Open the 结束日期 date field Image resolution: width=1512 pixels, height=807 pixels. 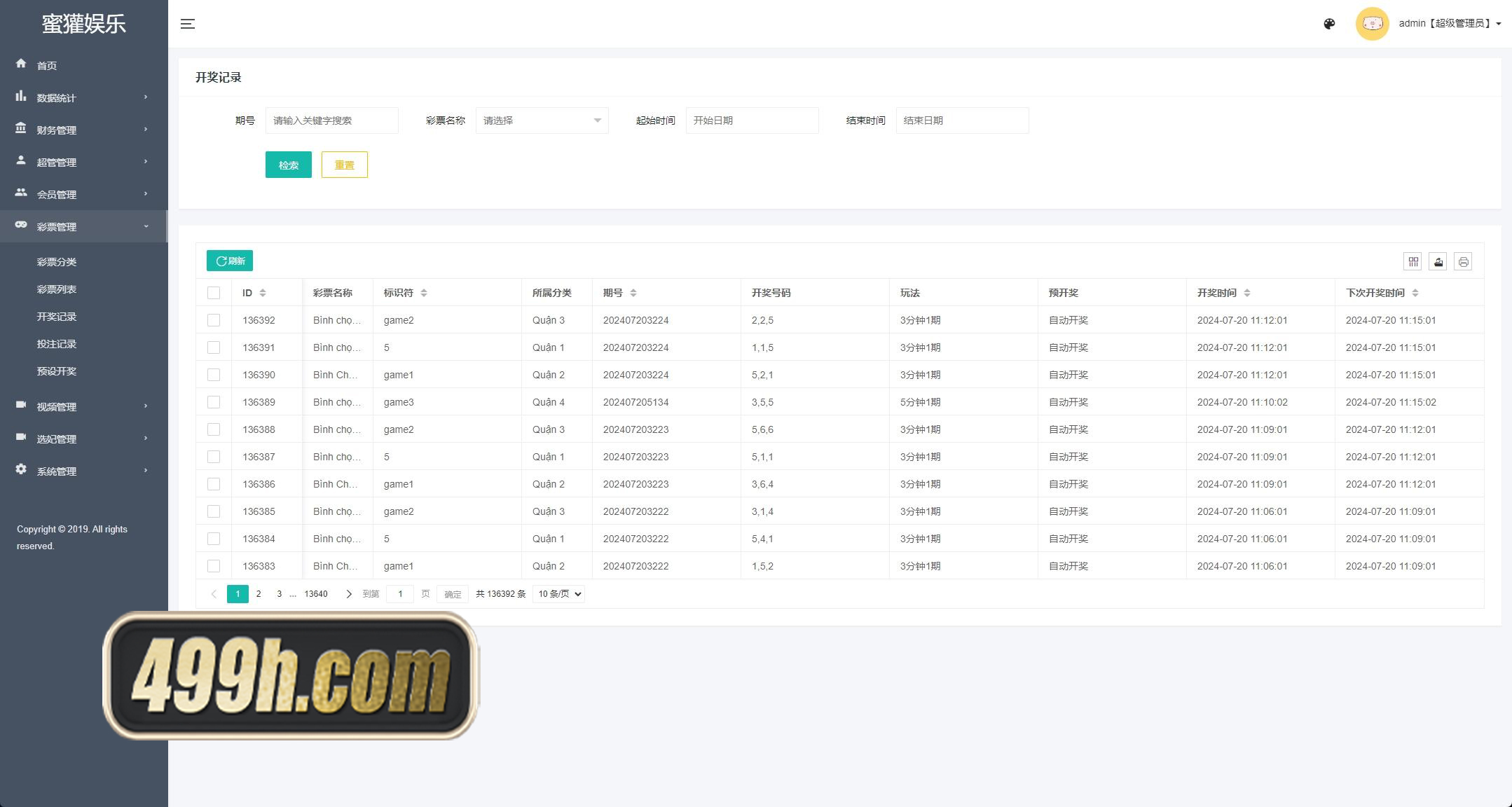tap(962, 120)
